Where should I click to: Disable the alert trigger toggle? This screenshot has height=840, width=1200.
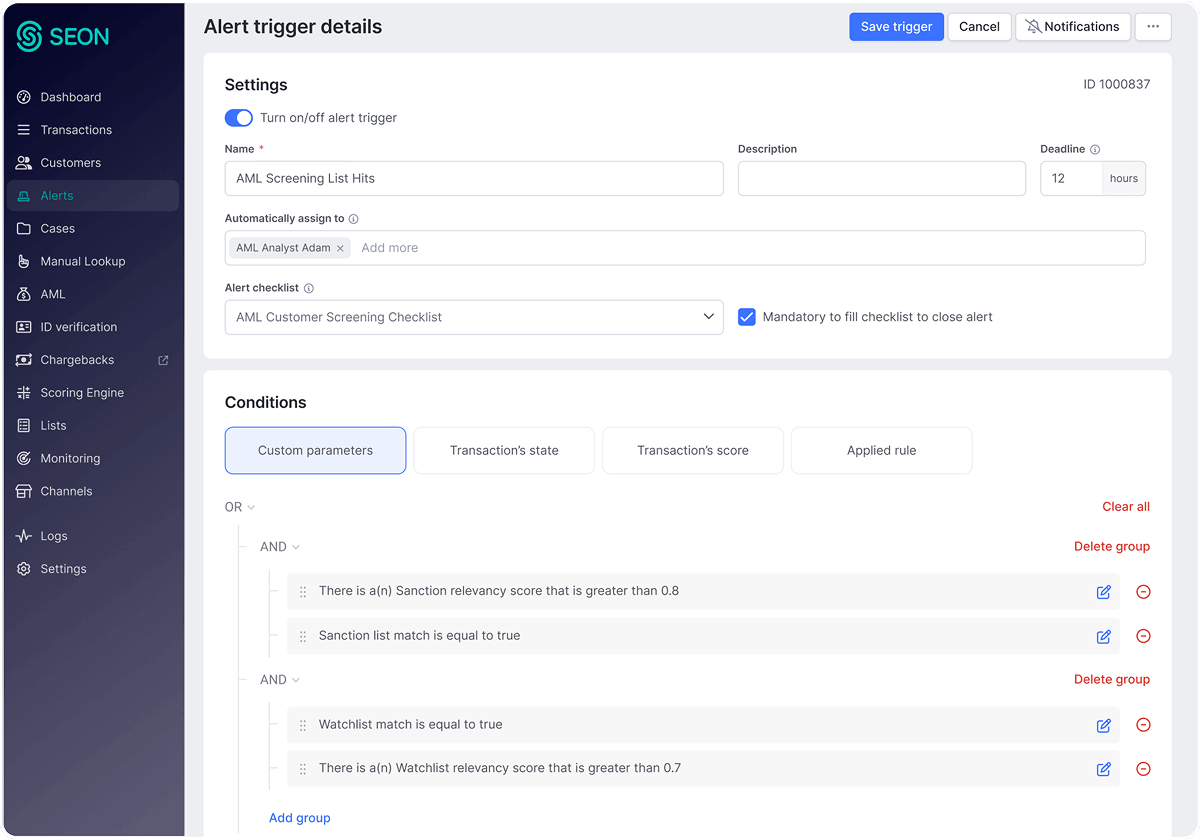pos(238,117)
